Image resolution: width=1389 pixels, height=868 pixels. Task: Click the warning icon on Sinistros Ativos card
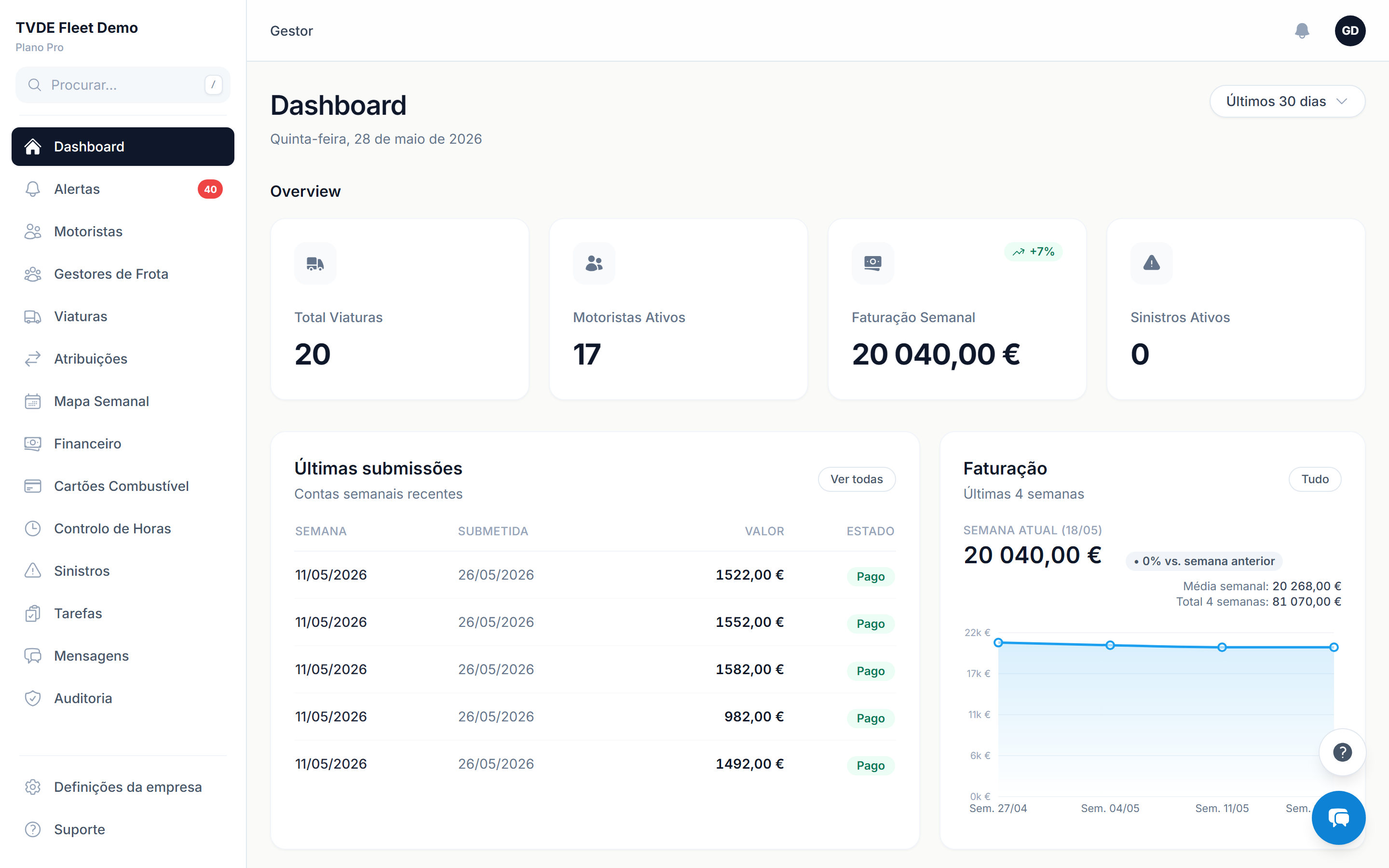click(1151, 263)
